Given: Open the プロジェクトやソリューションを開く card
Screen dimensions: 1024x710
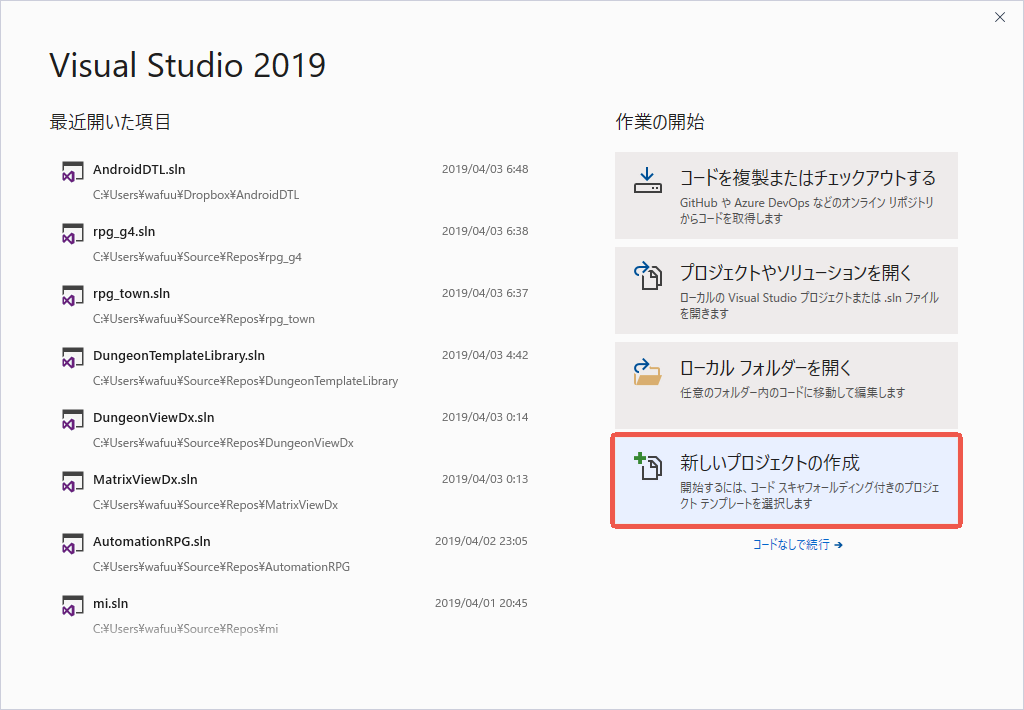Looking at the screenshot, I should 786,291.
